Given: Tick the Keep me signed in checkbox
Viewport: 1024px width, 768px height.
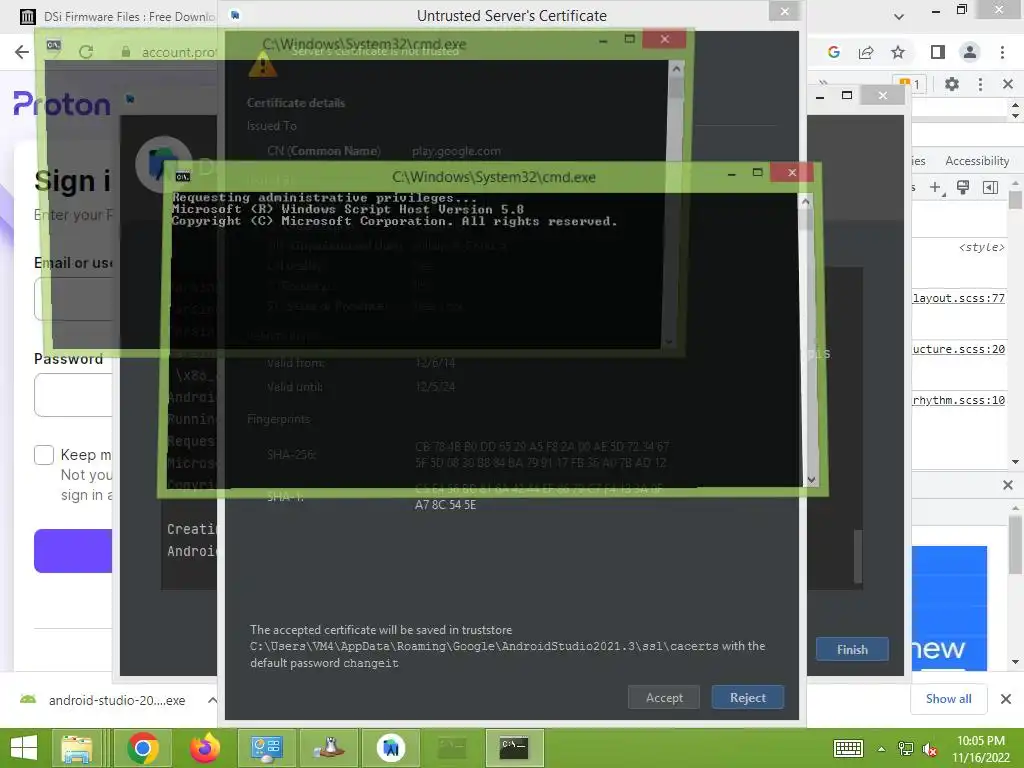Looking at the screenshot, I should [44, 455].
